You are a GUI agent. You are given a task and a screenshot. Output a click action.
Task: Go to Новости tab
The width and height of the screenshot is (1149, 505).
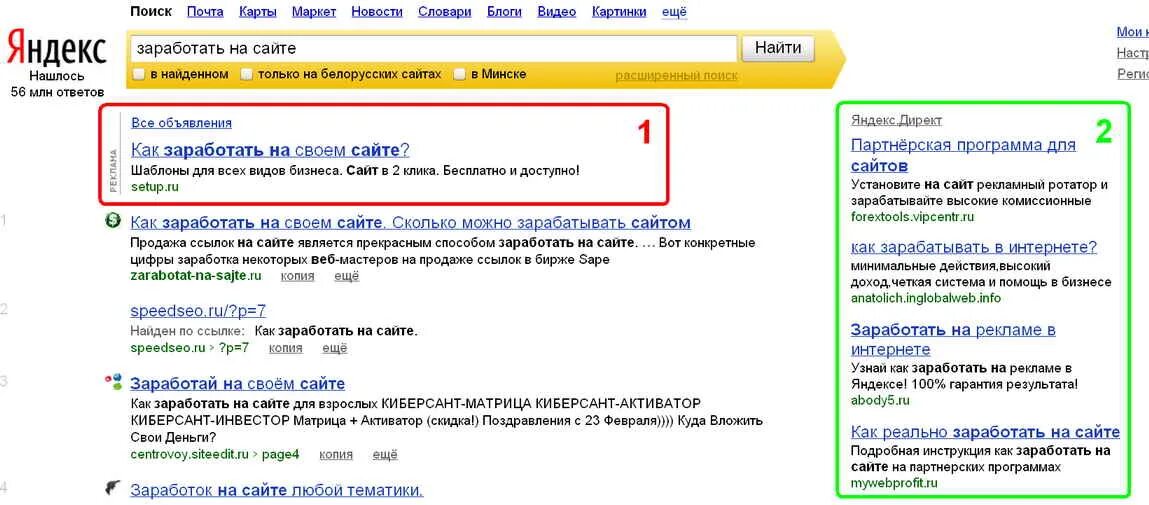coord(377,12)
